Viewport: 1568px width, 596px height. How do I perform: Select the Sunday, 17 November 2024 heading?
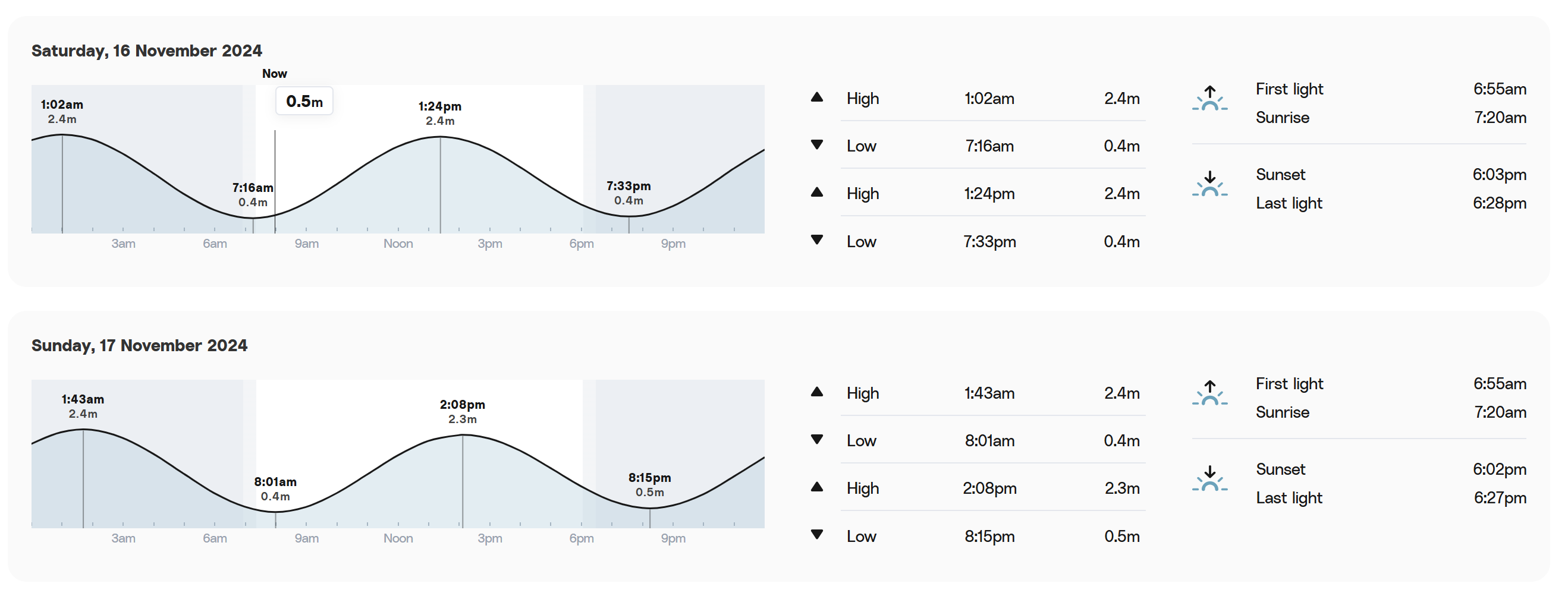click(x=139, y=345)
